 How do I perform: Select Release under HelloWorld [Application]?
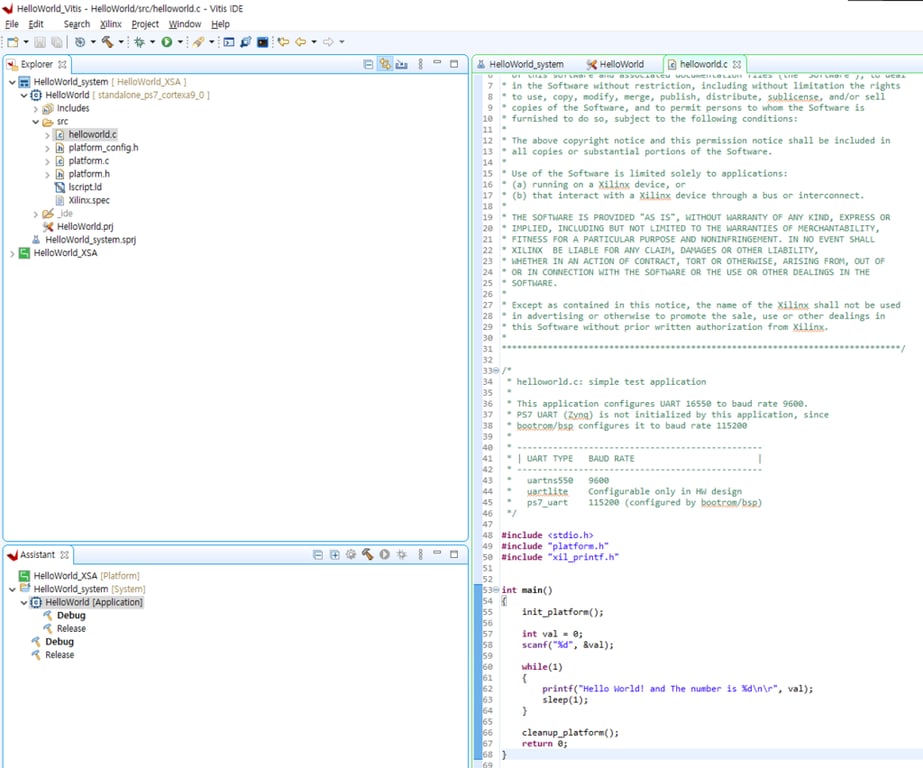click(x=71, y=629)
